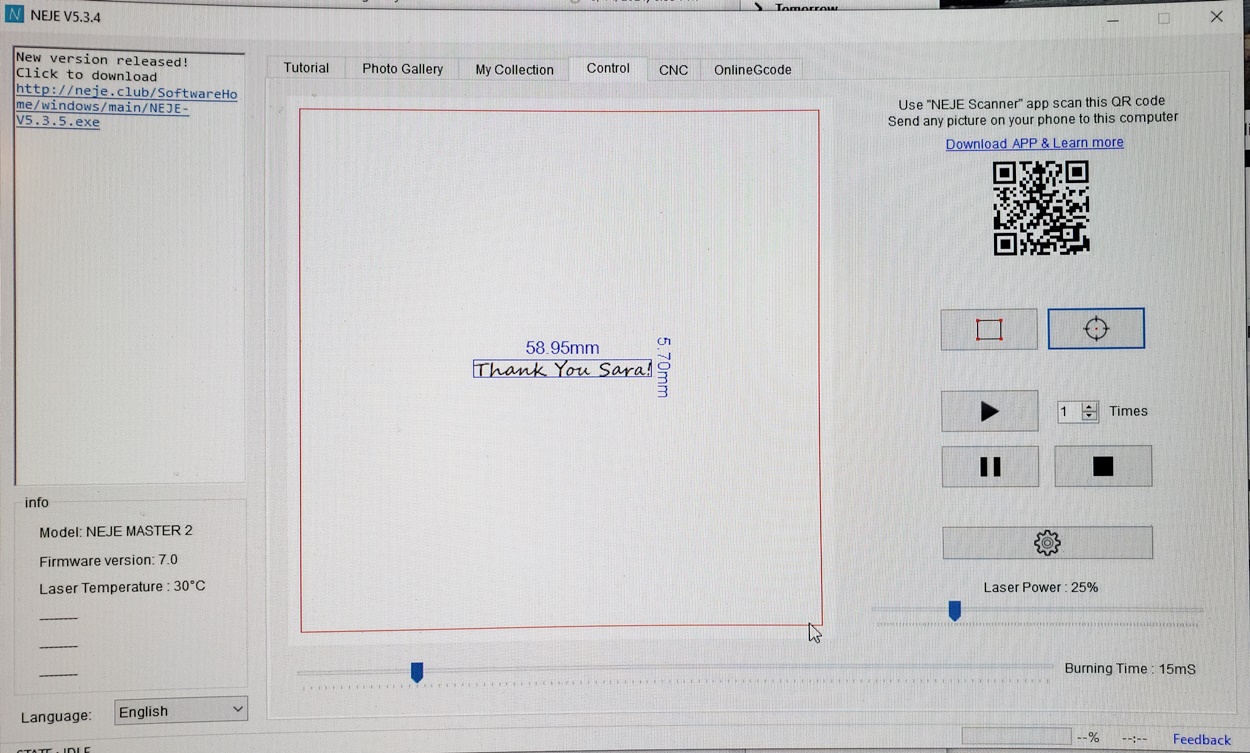1250x753 pixels.
Task: Stop the engraving with the square button
Action: (x=1103, y=467)
